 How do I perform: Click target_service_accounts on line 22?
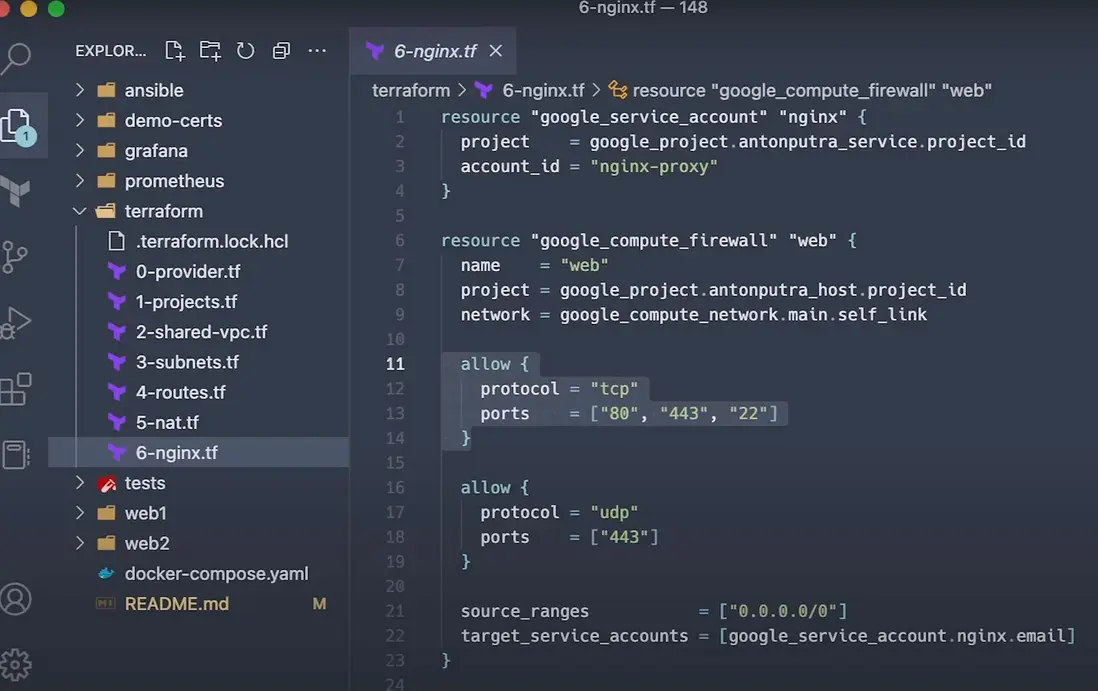[x=574, y=636]
